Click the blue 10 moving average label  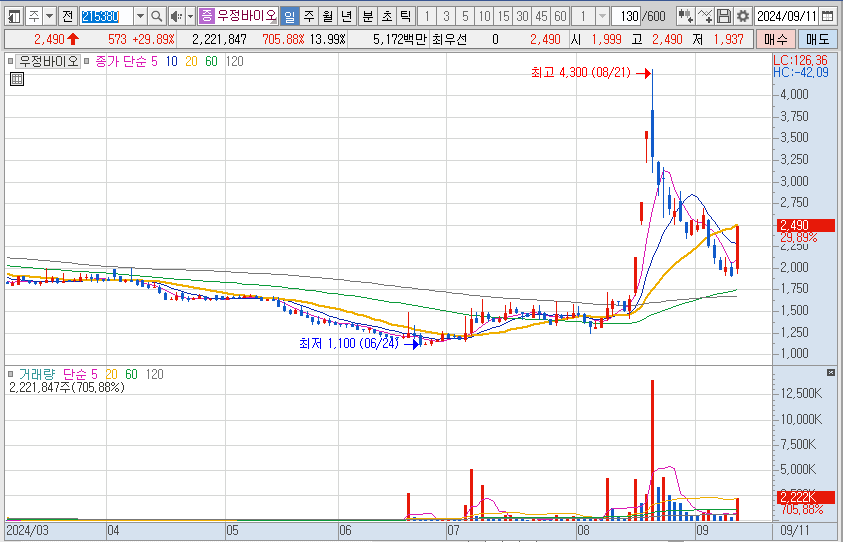(x=172, y=61)
